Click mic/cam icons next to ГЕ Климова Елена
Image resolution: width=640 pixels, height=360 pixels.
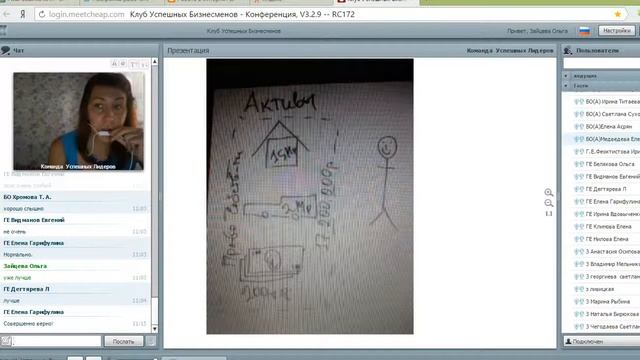(x=579, y=227)
